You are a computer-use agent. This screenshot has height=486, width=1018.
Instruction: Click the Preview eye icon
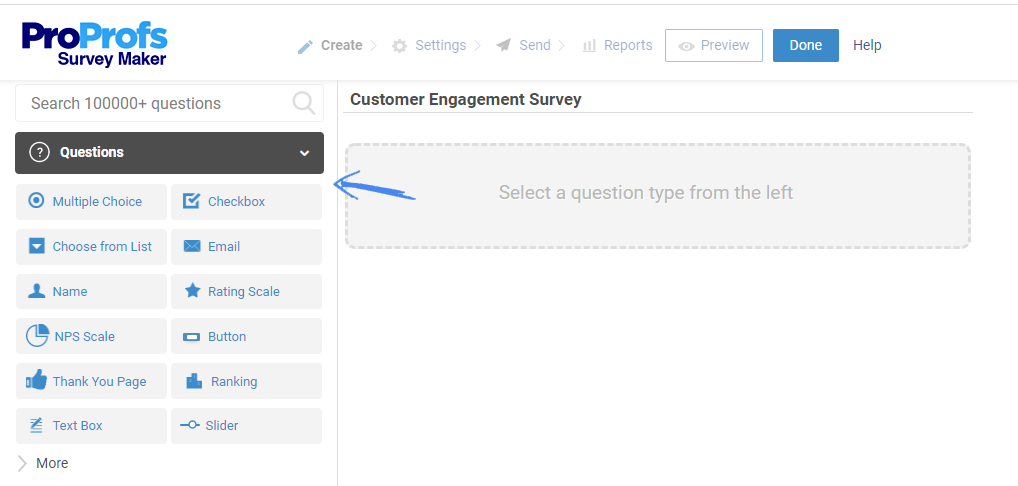click(686, 46)
